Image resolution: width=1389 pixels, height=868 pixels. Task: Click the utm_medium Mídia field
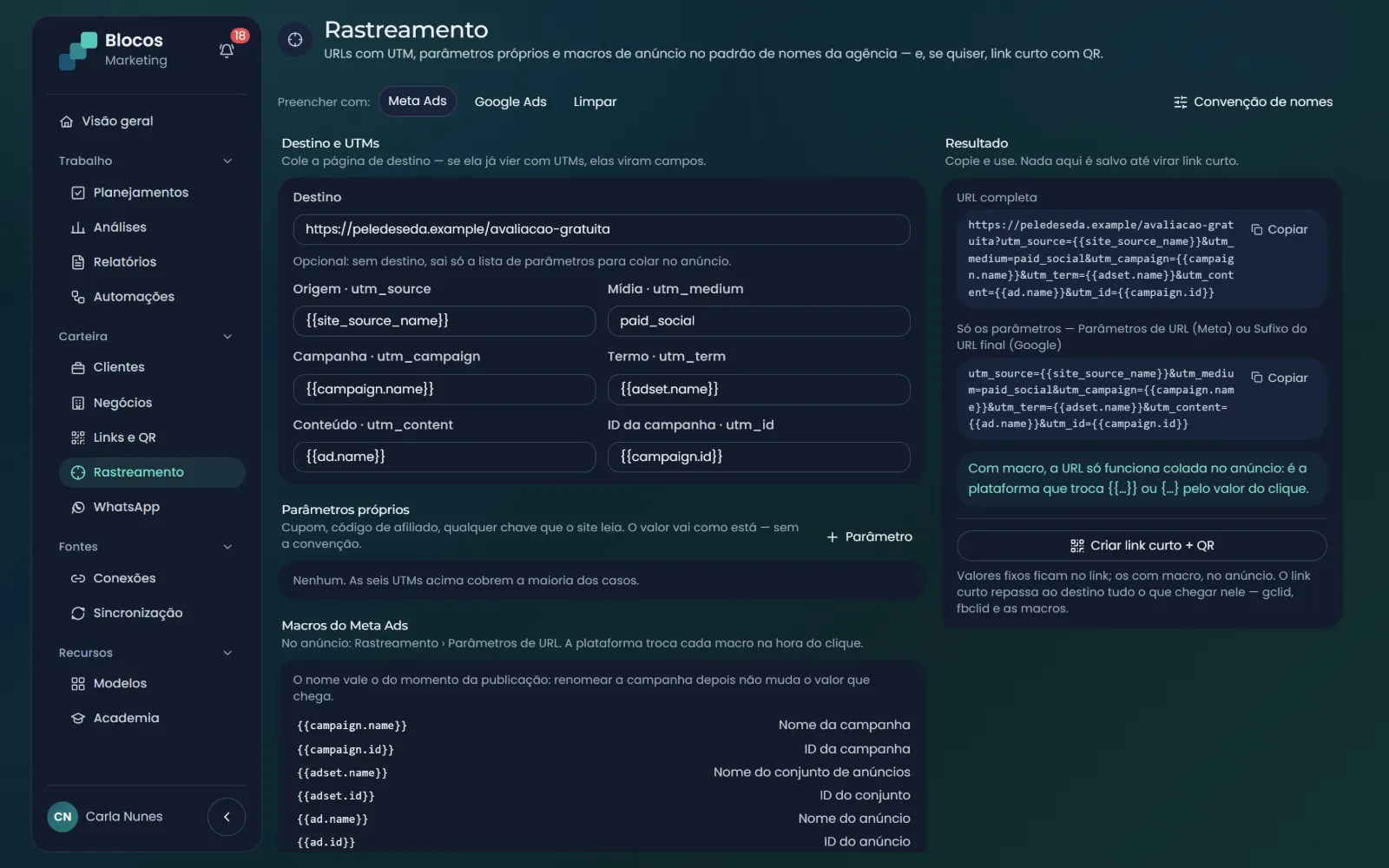pos(759,320)
